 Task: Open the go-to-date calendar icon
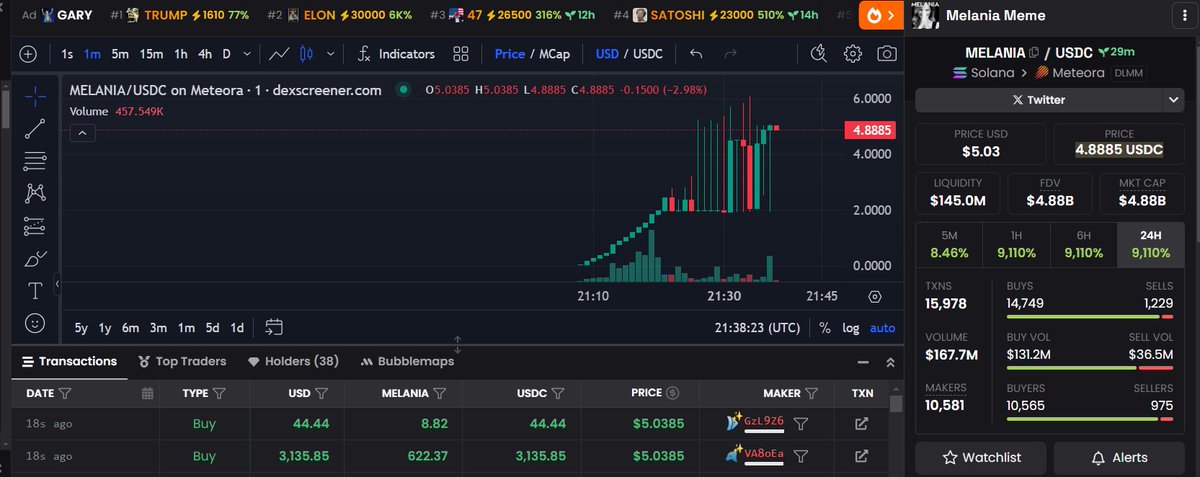(x=274, y=327)
